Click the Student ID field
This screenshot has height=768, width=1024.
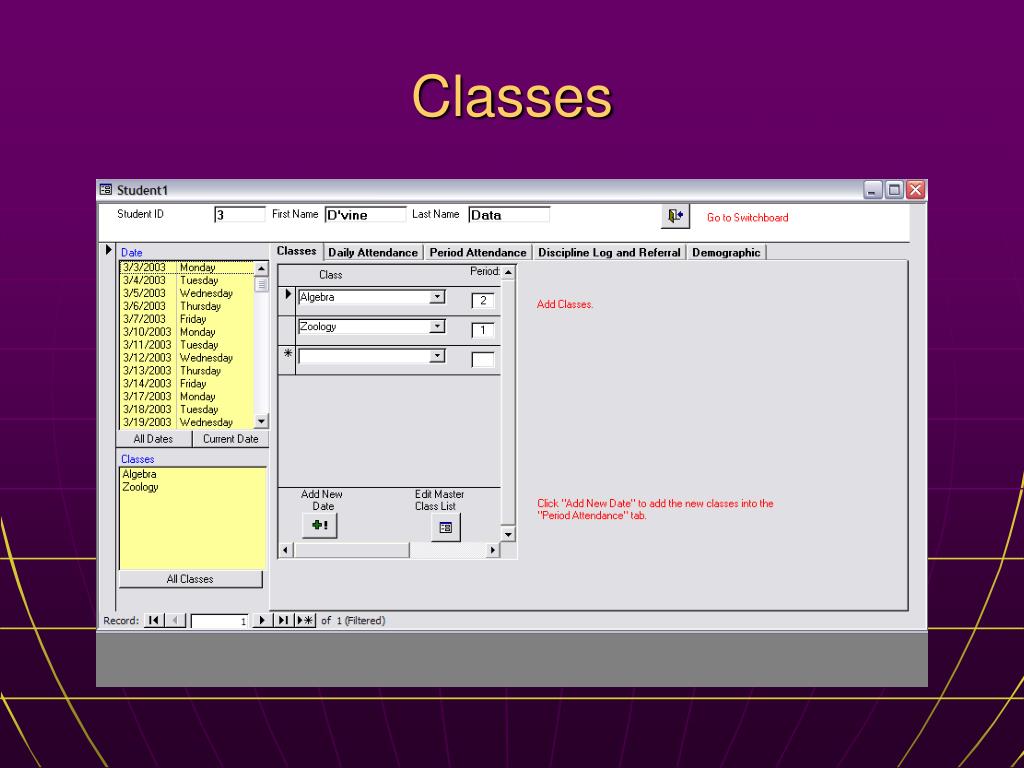pos(240,215)
